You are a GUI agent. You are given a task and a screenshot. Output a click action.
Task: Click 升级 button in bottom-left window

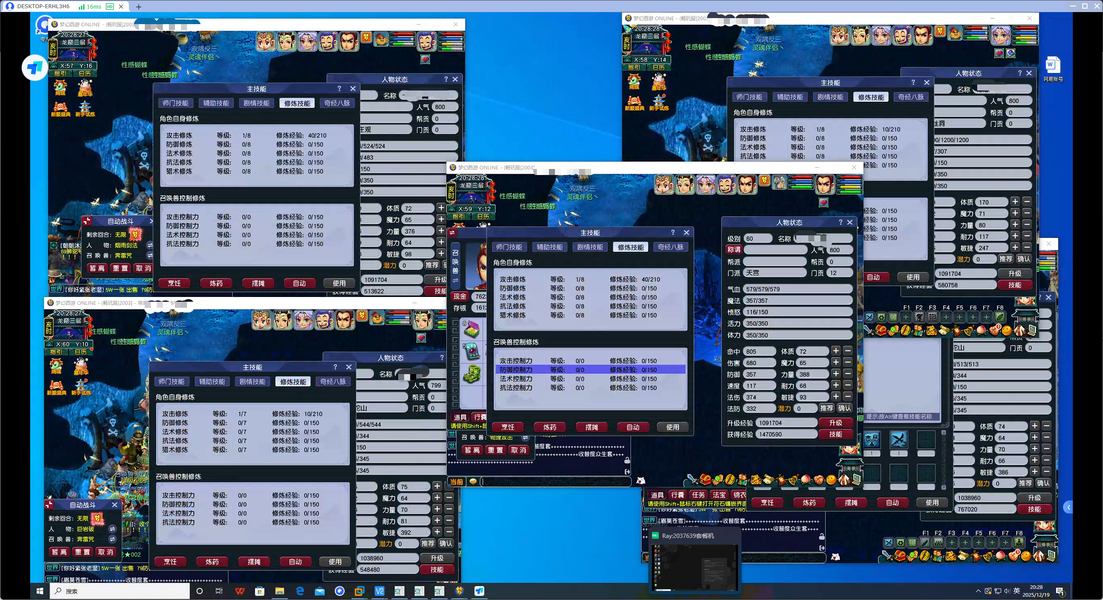pyautogui.click(x=437, y=558)
